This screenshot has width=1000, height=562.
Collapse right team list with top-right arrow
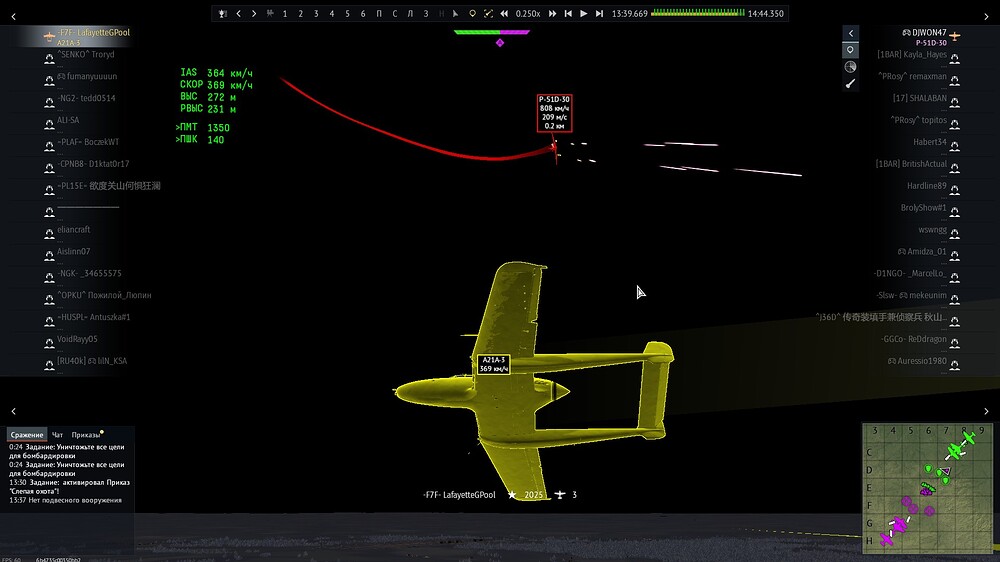coord(986,17)
